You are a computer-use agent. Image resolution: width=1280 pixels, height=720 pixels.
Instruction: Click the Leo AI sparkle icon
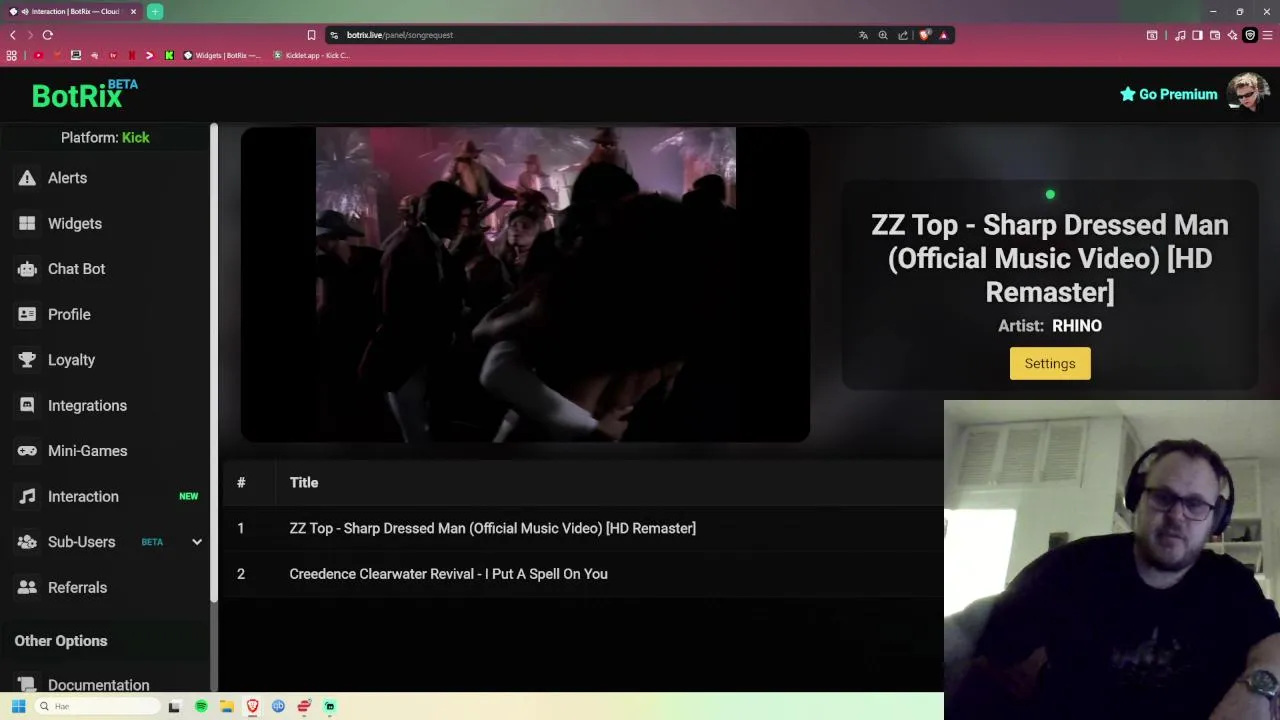(1232, 35)
